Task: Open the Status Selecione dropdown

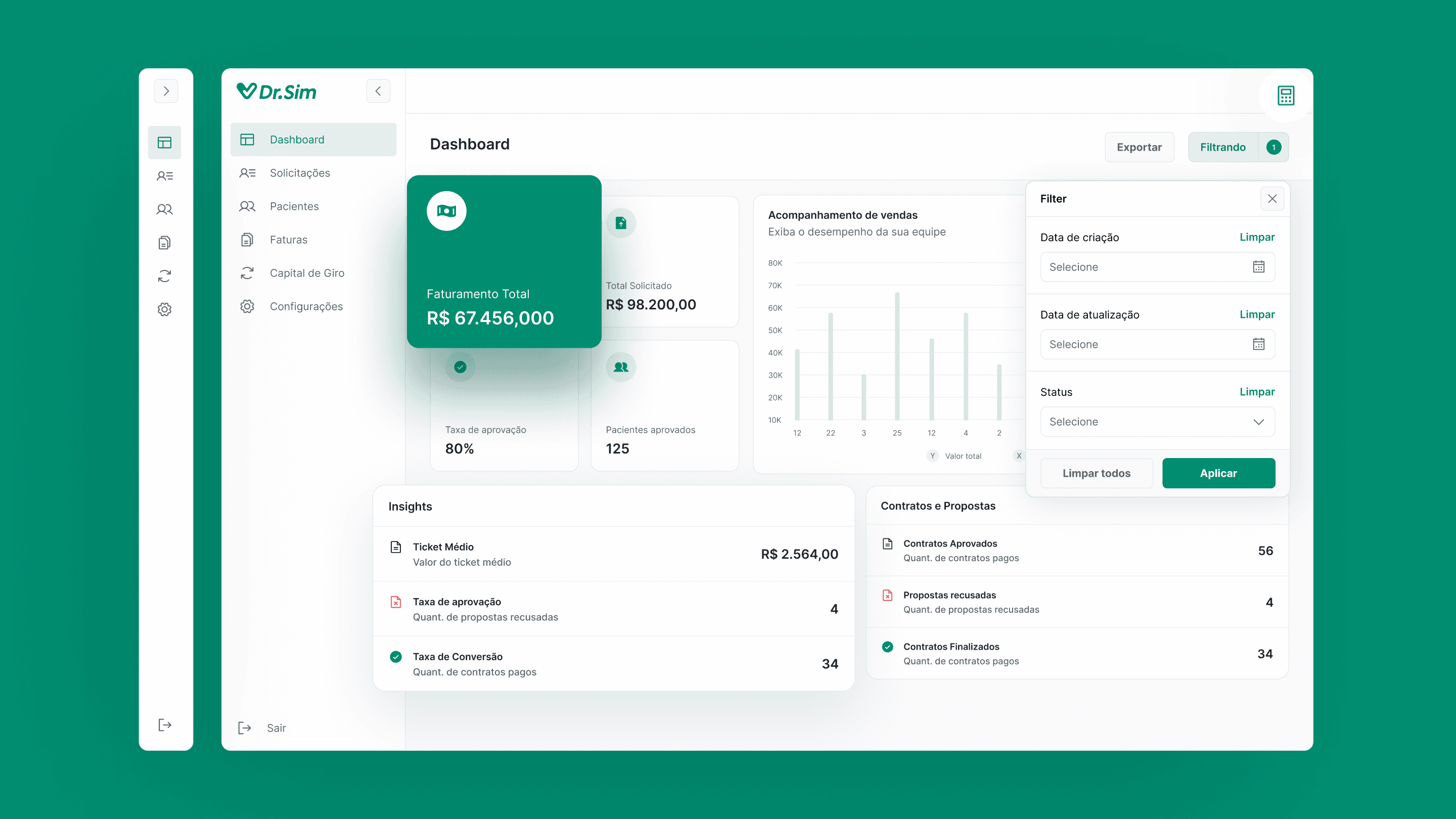Action: click(1157, 422)
